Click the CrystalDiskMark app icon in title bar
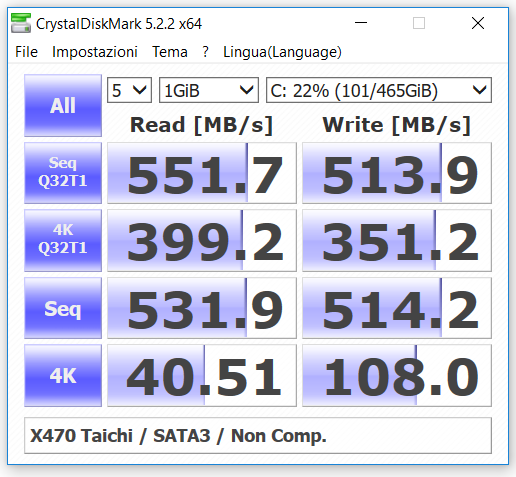 (x=21, y=23)
